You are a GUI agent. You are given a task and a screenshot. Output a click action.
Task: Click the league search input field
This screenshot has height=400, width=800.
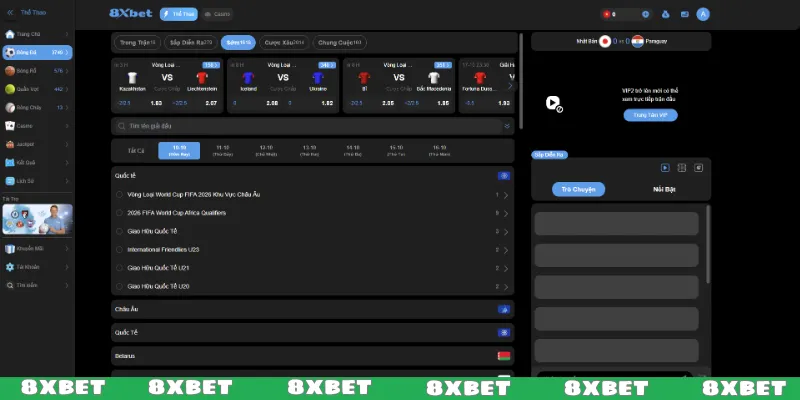[x=300, y=126]
